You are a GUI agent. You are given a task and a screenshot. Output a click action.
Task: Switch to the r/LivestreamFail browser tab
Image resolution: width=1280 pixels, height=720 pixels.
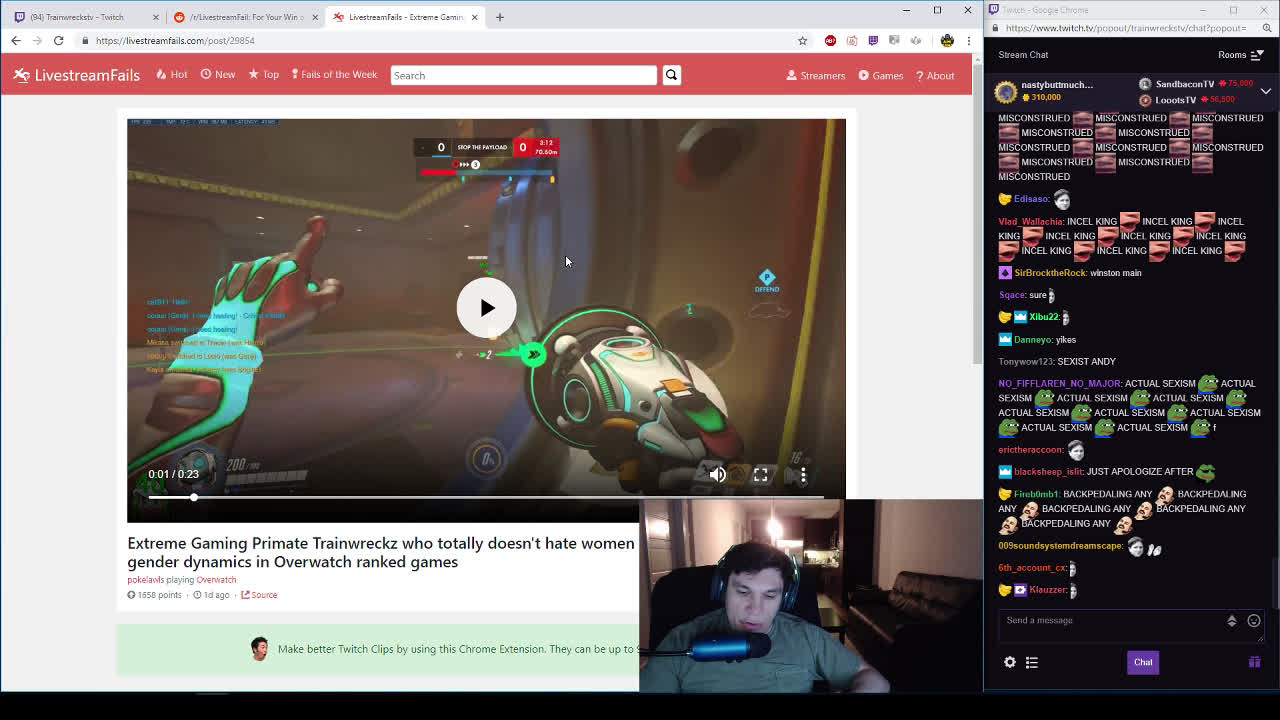[245, 17]
